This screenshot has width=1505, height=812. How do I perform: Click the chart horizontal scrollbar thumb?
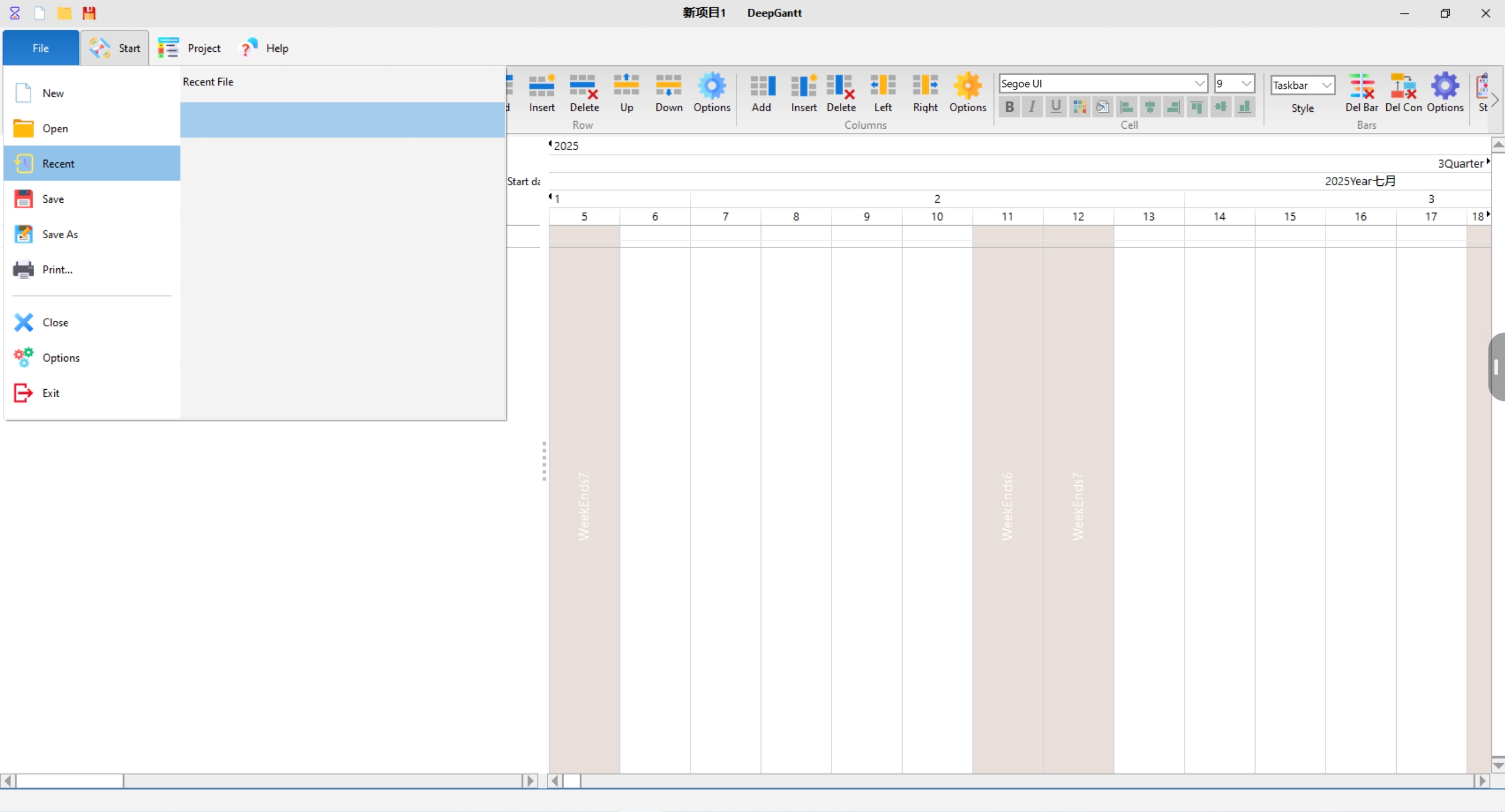pyautogui.click(x=572, y=781)
